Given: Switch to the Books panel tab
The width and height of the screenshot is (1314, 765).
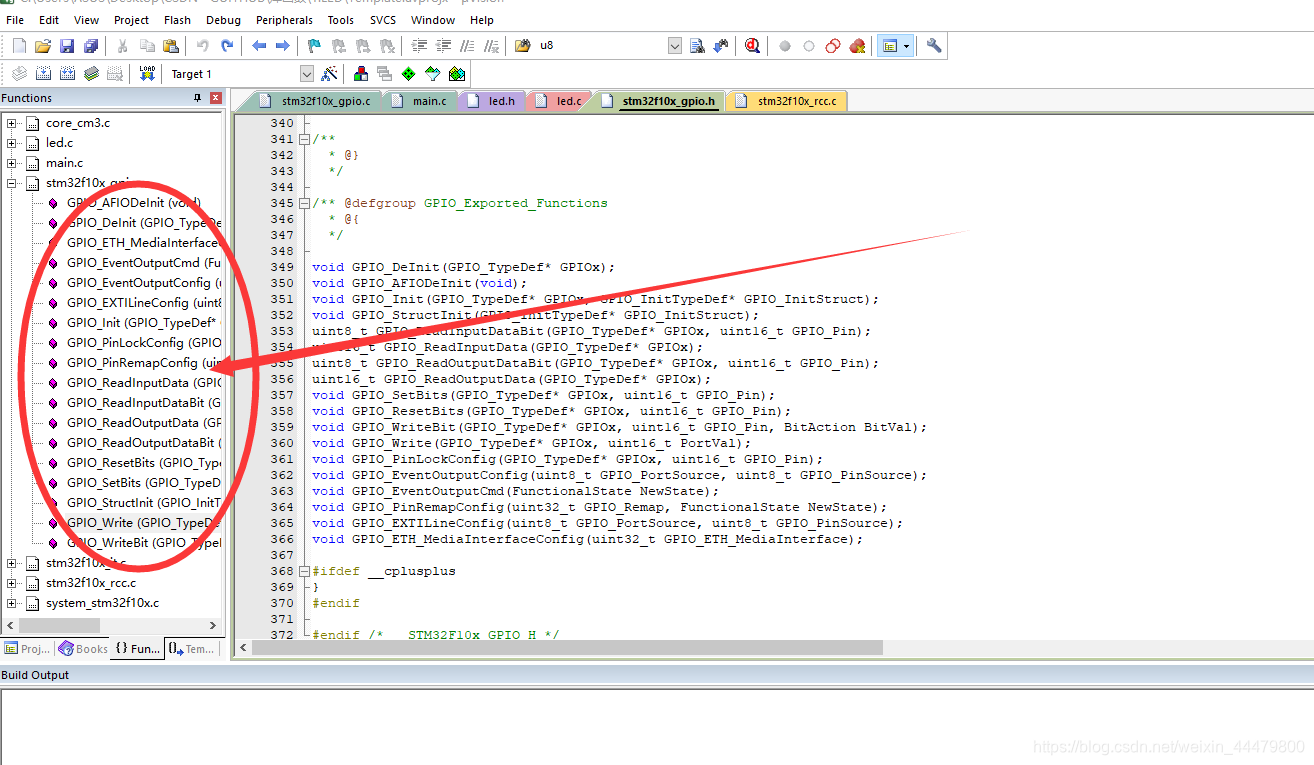Looking at the screenshot, I should [x=82, y=649].
